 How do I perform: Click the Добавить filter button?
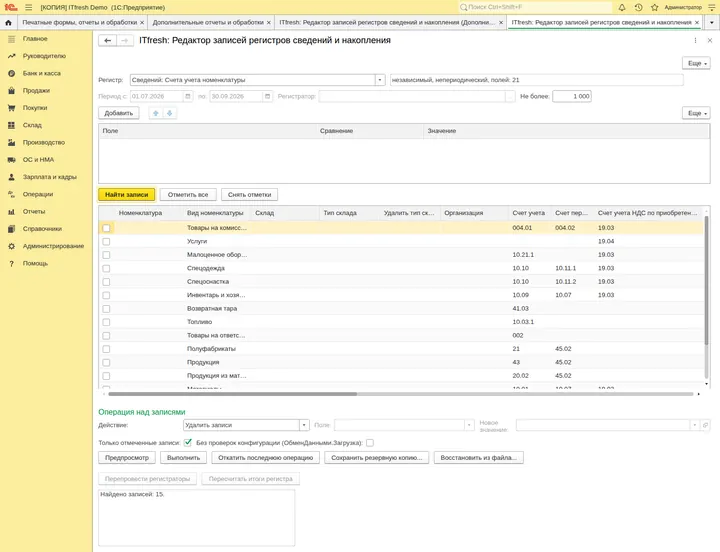pos(118,113)
